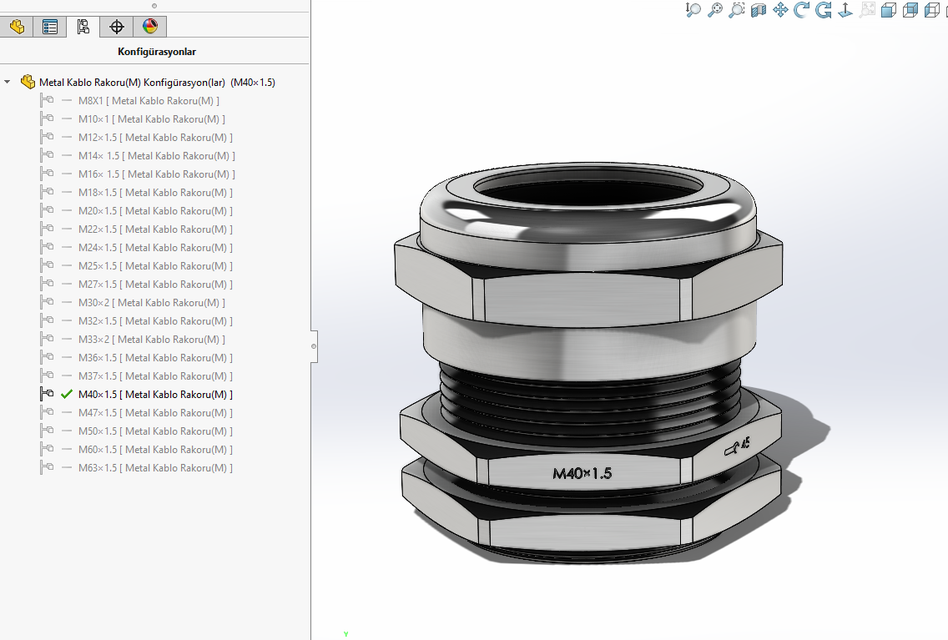Select the Pan tool in the heads-up toolbar
The width and height of the screenshot is (948, 640).
pyautogui.click(x=780, y=11)
